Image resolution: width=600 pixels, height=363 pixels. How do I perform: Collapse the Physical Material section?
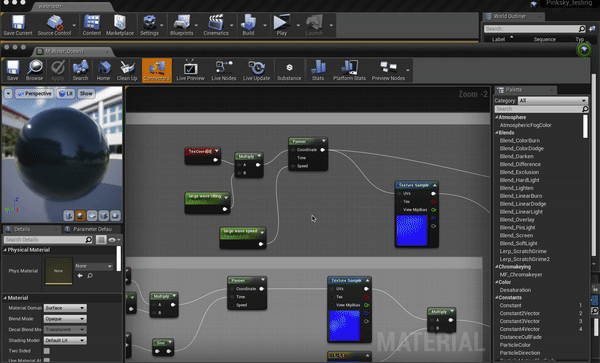click(5, 250)
